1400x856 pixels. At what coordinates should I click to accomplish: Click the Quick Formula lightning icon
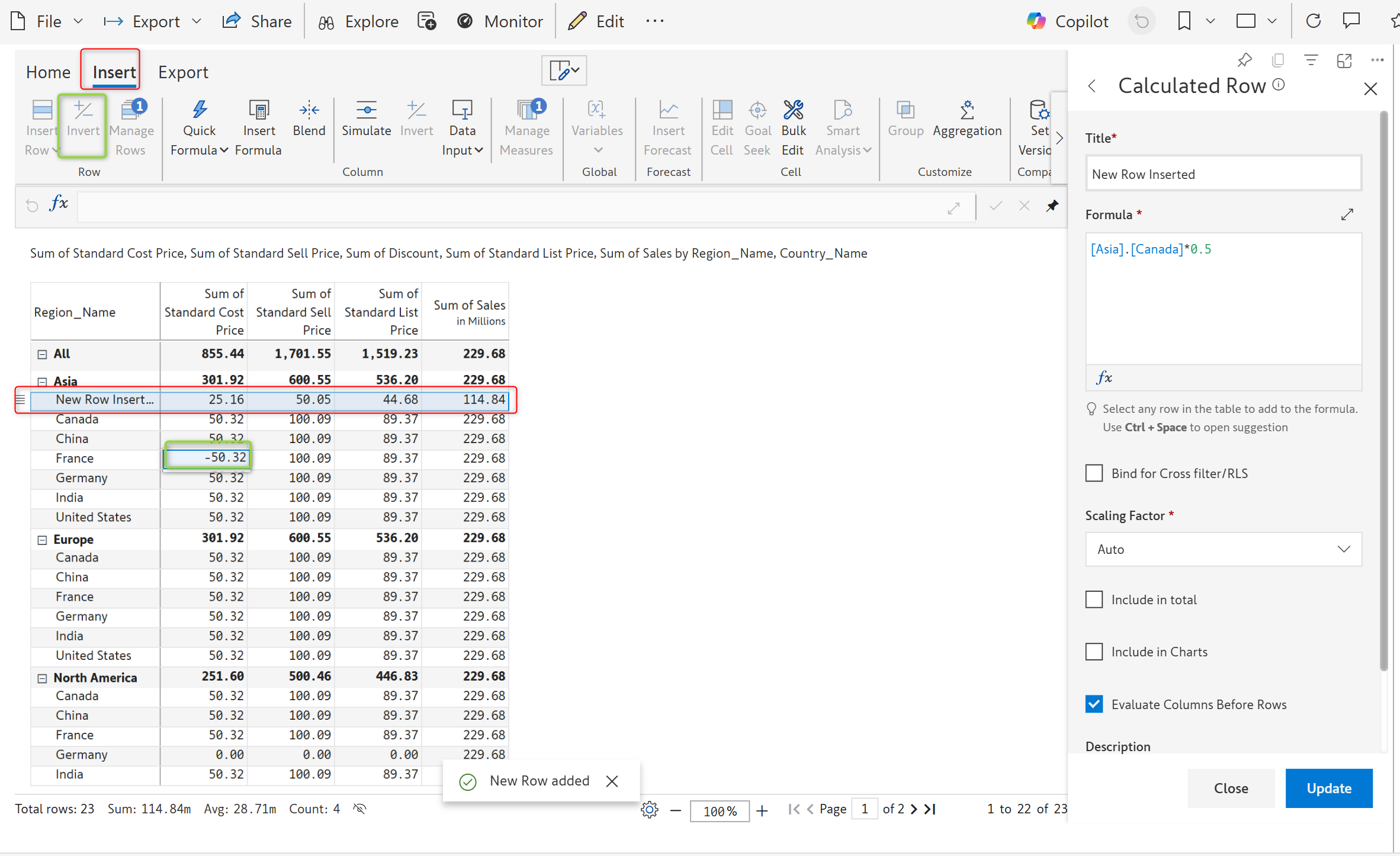(x=200, y=110)
